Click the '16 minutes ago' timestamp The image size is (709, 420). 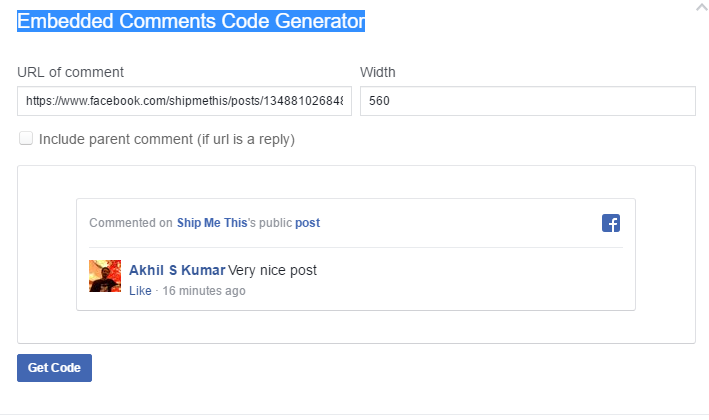pos(203,291)
